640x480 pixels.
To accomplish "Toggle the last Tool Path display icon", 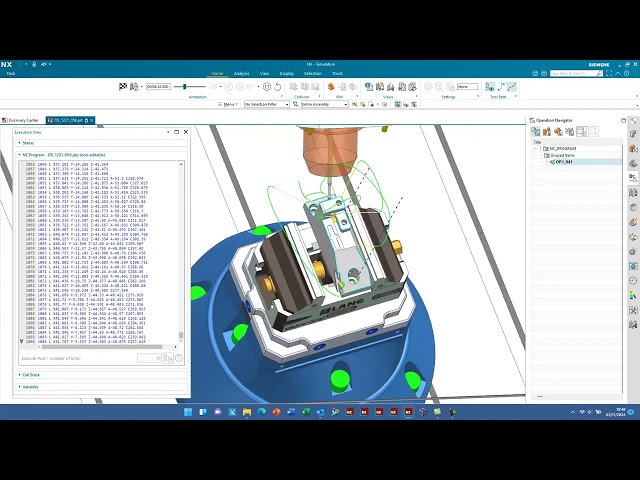I will tap(512, 87).
